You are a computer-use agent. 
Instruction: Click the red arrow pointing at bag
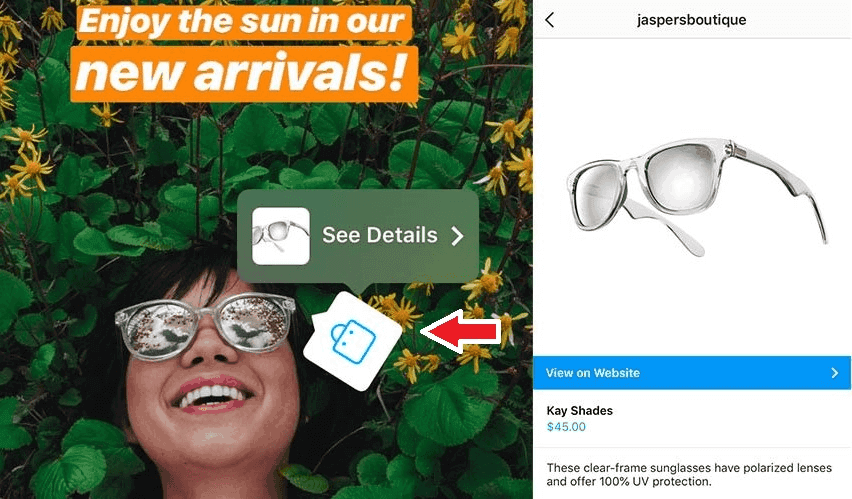pyautogui.click(x=461, y=332)
